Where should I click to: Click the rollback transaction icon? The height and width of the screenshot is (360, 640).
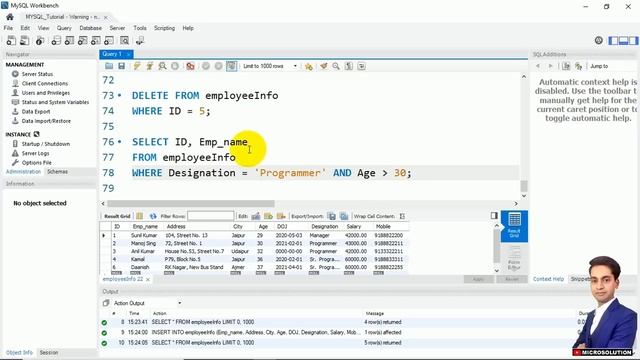click(x=218, y=66)
